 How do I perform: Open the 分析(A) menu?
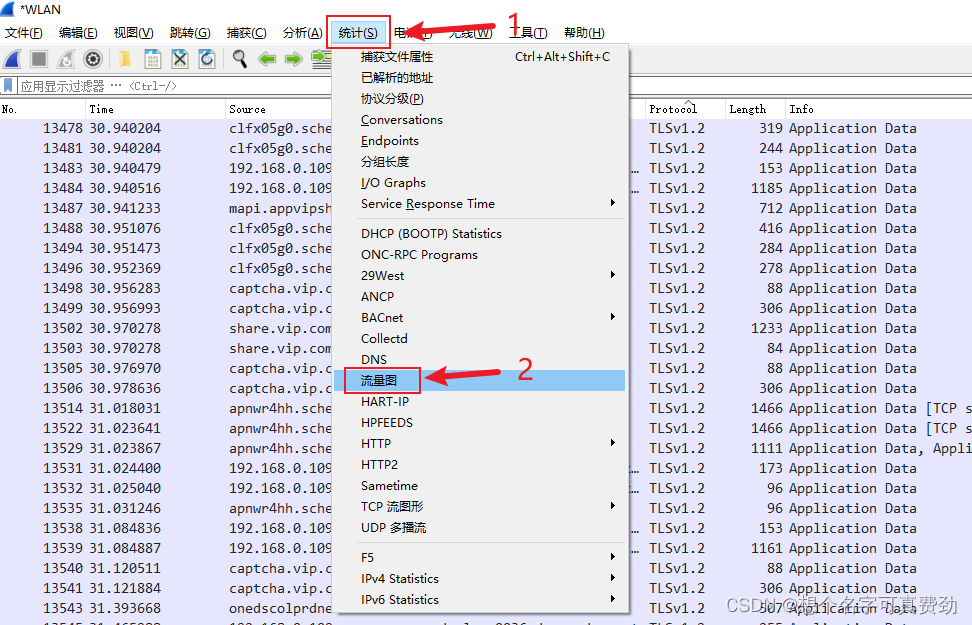click(x=303, y=33)
